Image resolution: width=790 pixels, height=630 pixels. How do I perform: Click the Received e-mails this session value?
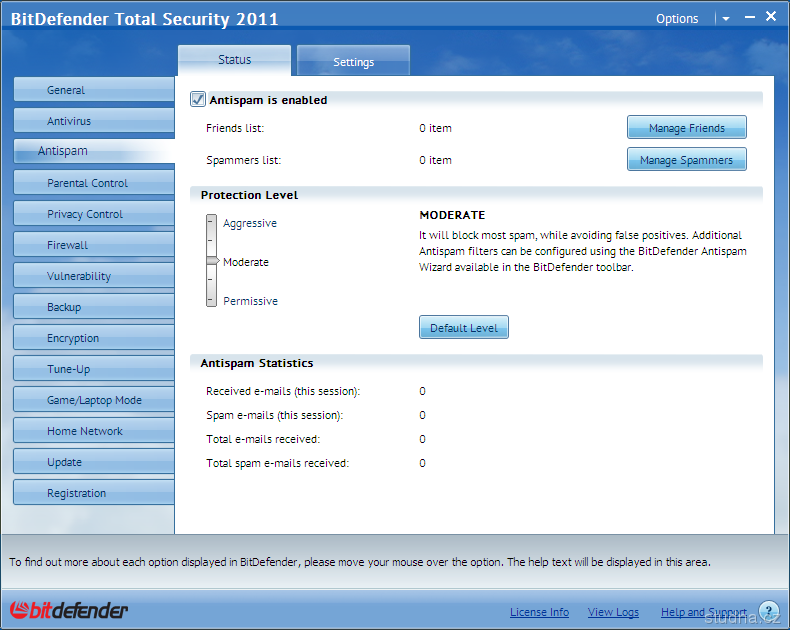coord(422,391)
